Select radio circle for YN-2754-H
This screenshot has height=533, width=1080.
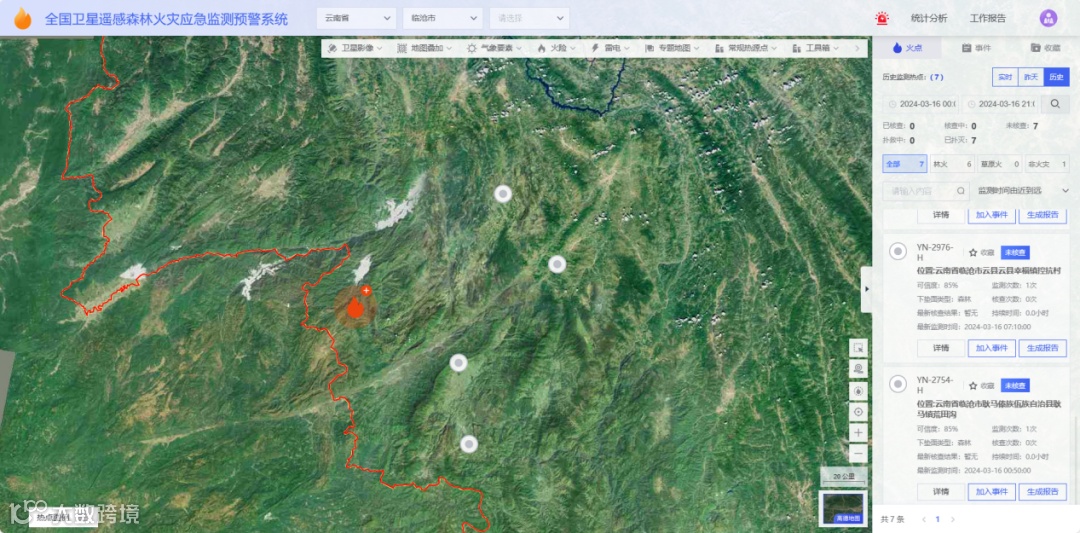tap(897, 383)
